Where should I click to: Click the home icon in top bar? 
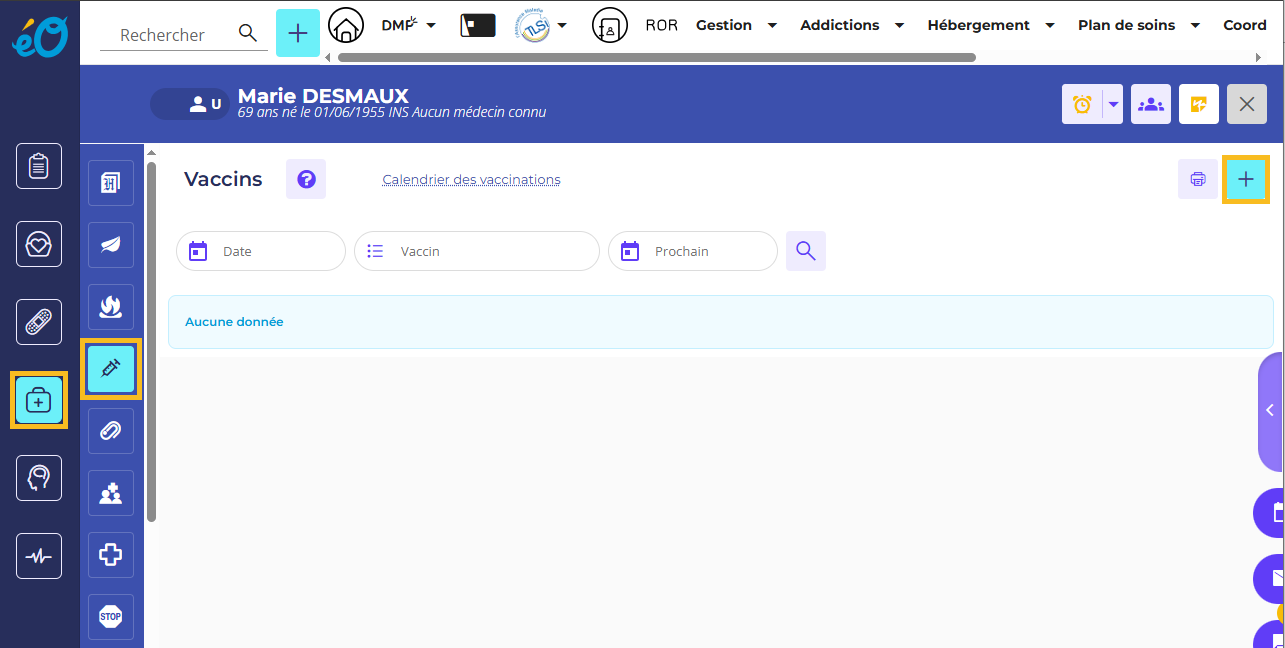click(x=346, y=26)
